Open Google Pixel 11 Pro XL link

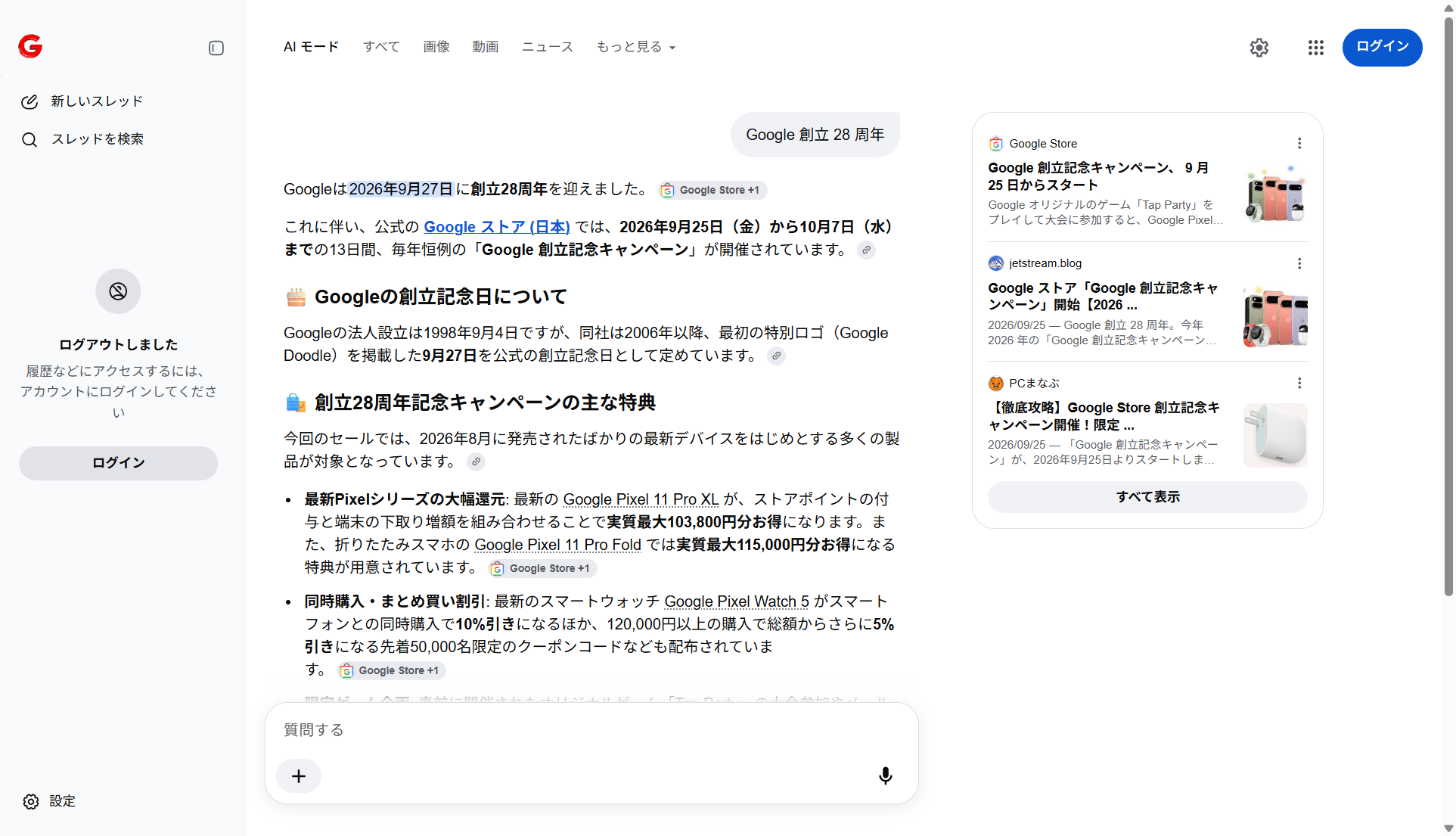[x=641, y=499]
